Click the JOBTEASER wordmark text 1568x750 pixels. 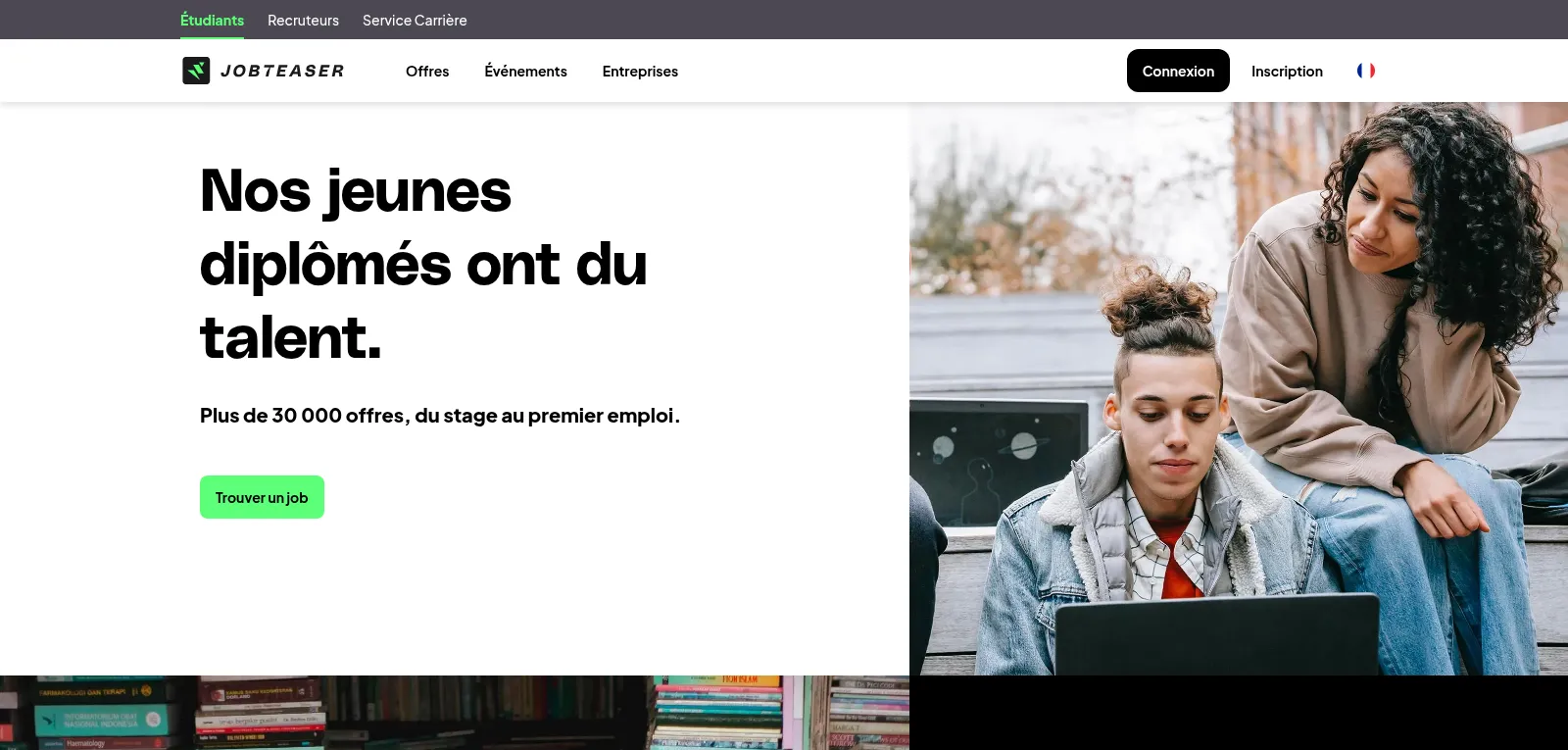click(x=282, y=71)
